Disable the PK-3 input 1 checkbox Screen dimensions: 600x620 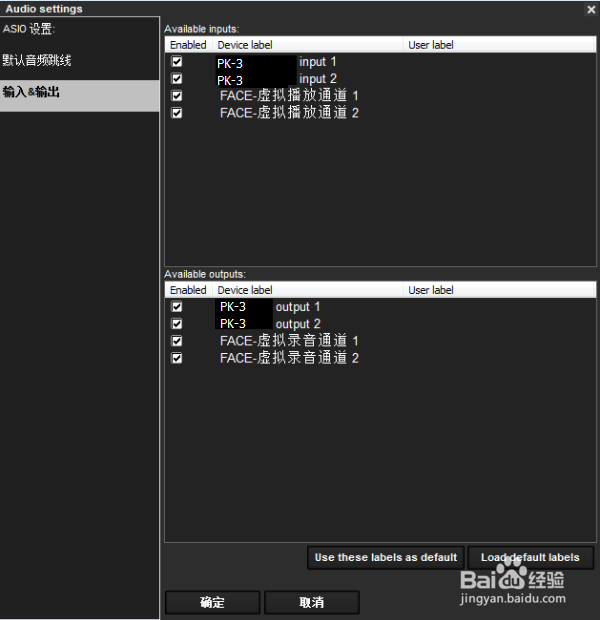(x=177, y=61)
